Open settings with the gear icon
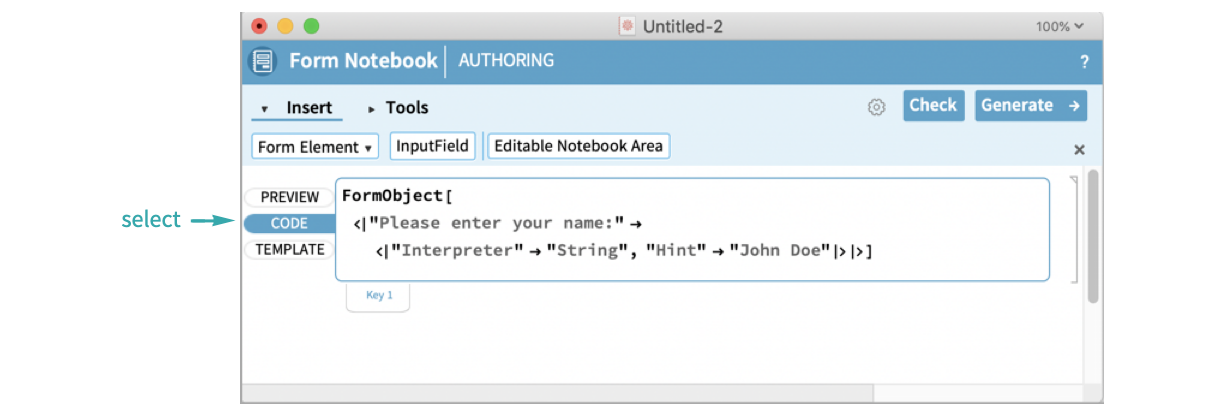The width and height of the screenshot is (1228, 416). 877,107
